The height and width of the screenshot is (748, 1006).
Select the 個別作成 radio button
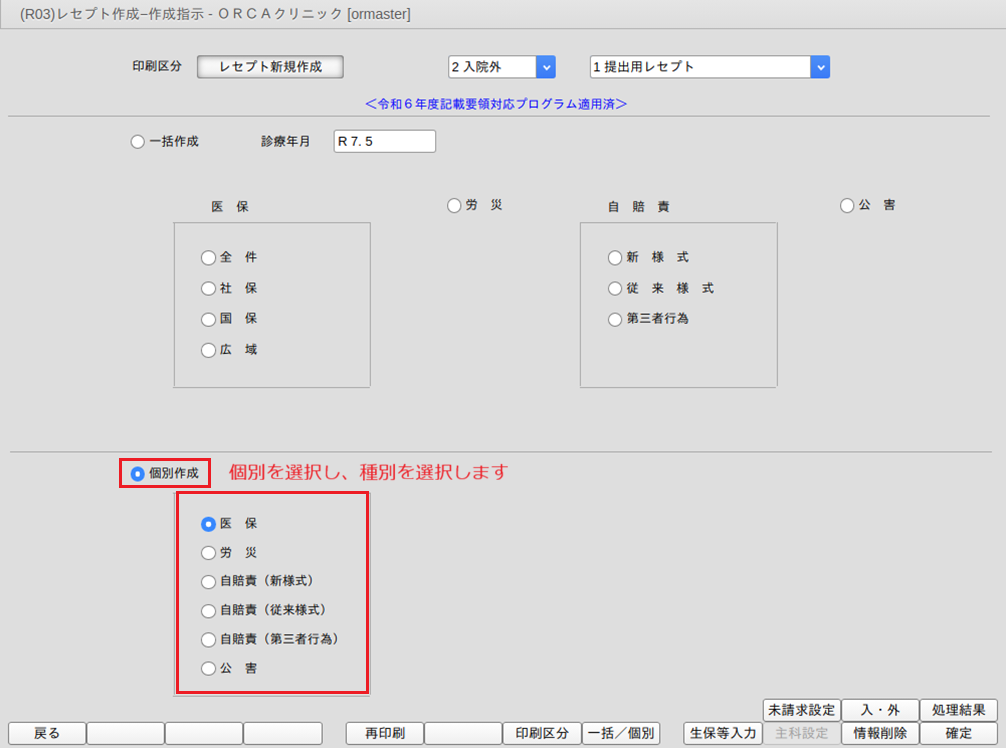[138, 473]
